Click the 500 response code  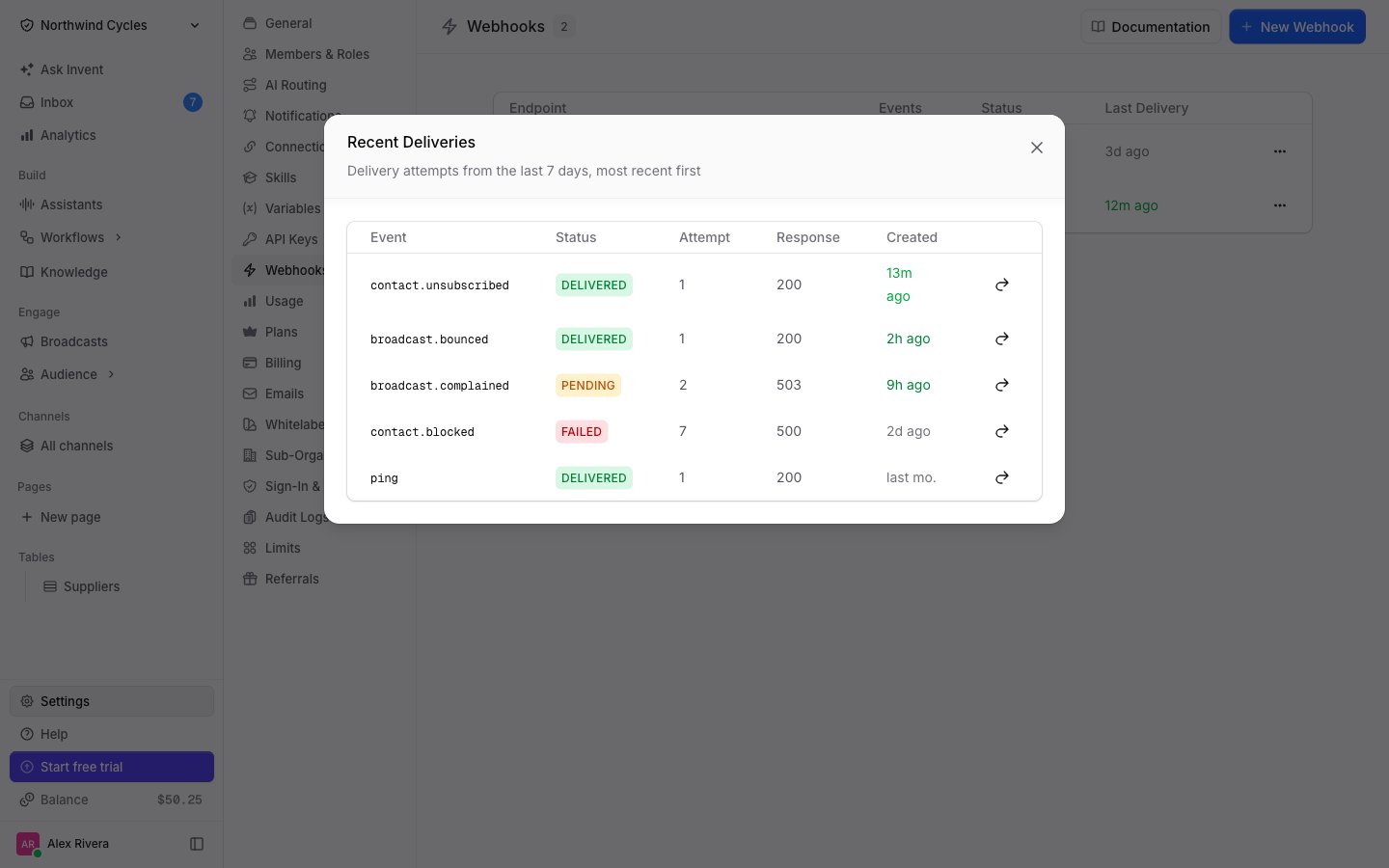(x=789, y=431)
